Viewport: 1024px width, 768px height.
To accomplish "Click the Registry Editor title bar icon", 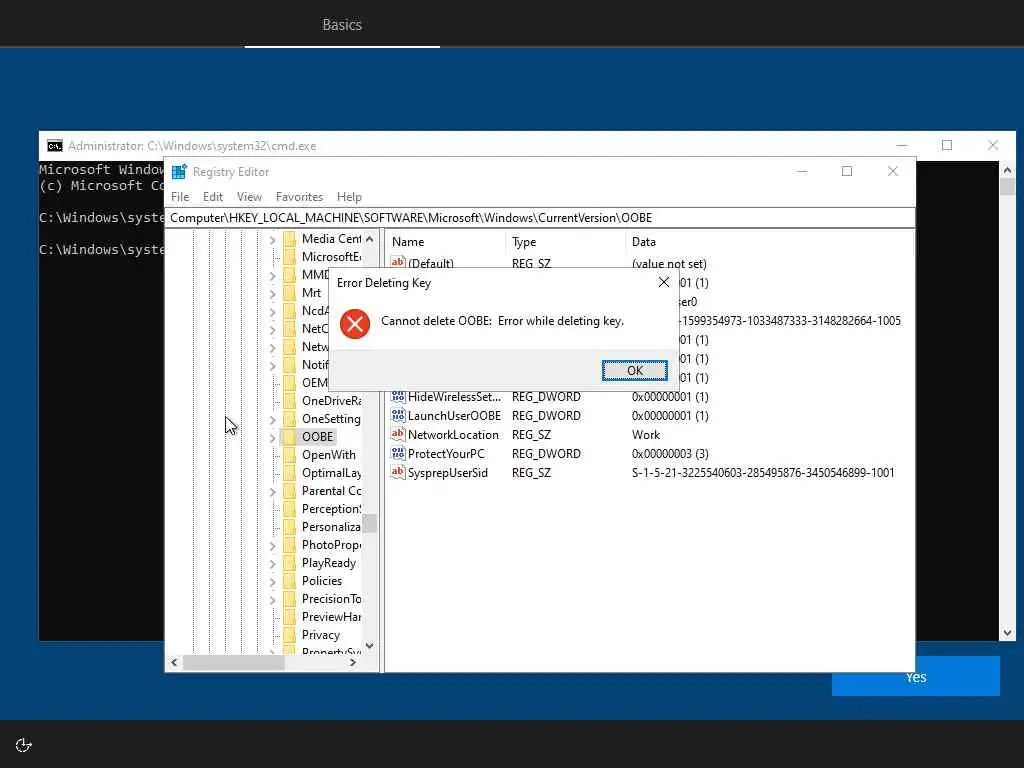I will pos(179,172).
